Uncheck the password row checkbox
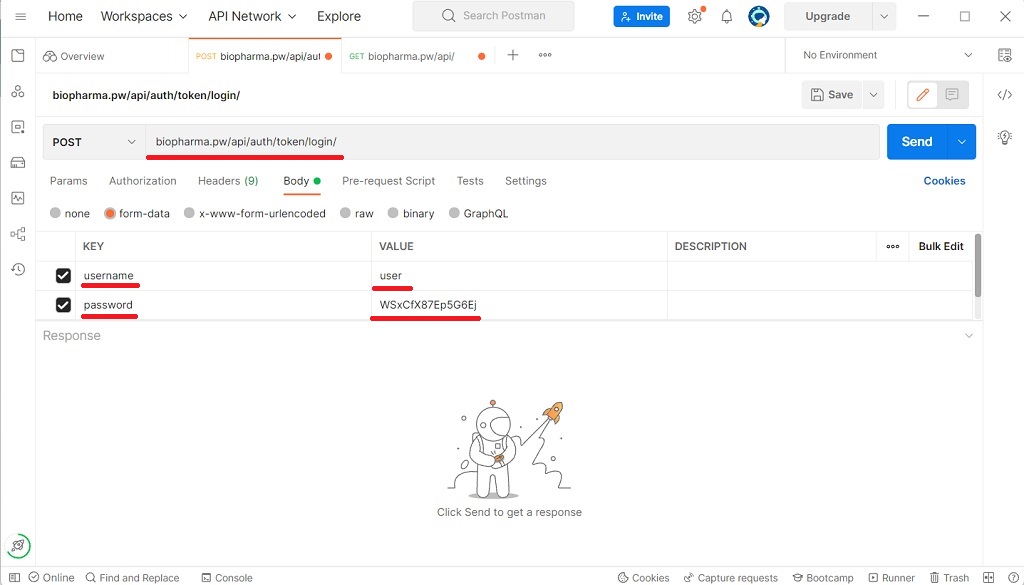The height and width of the screenshot is (585, 1024). [x=63, y=305]
